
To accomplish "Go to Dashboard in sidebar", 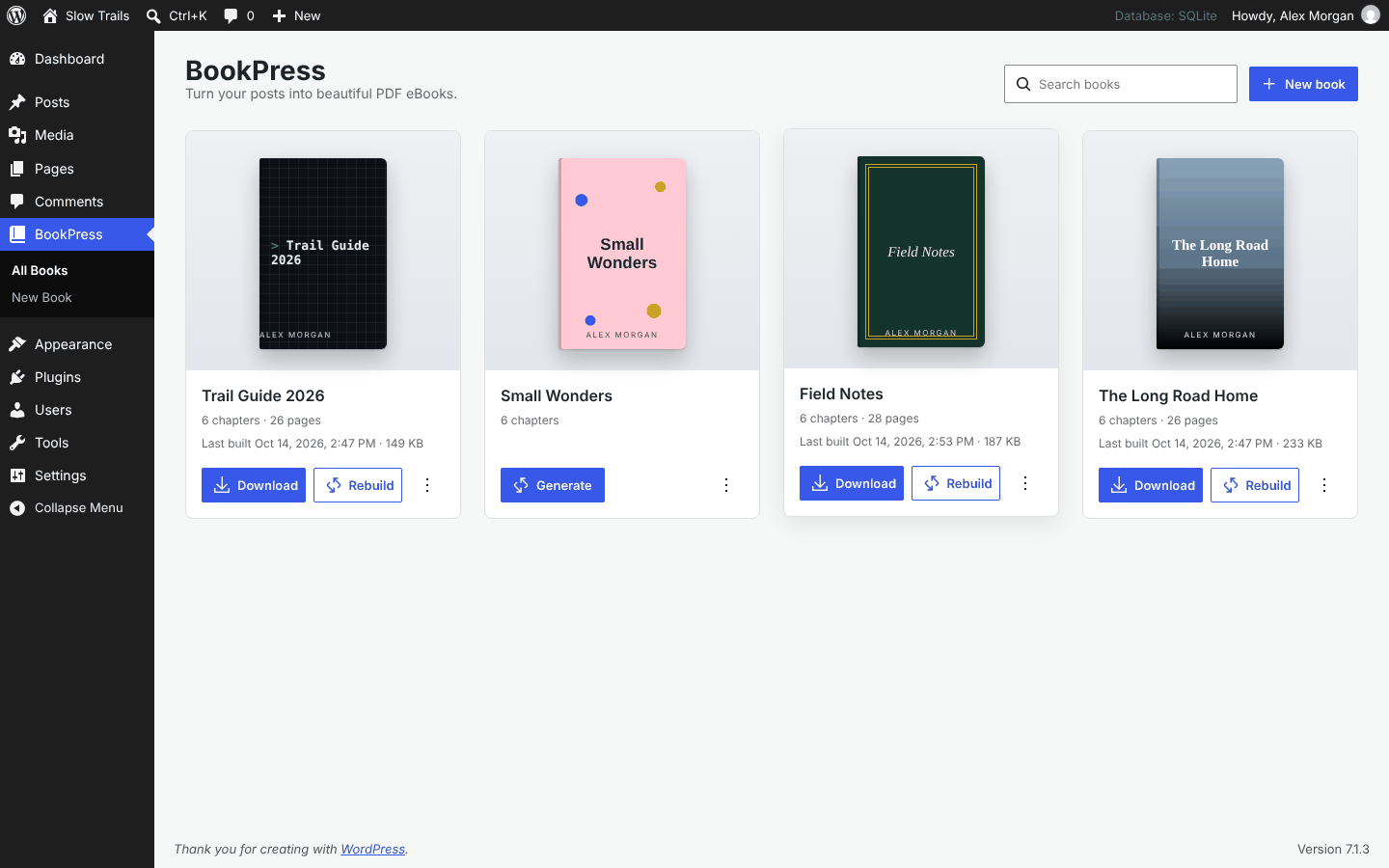I will (x=77, y=59).
